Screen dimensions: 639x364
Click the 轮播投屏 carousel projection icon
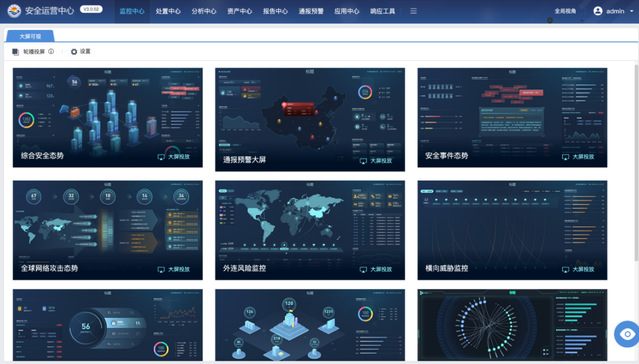coord(15,52)
